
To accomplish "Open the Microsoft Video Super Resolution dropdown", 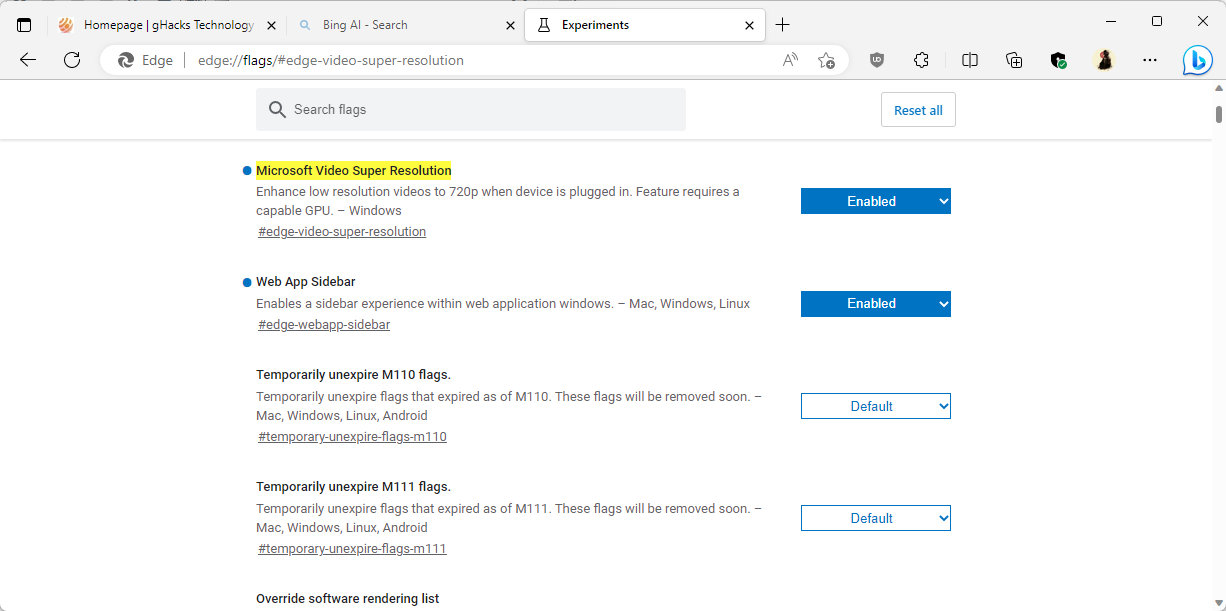I will tap(875, 200).
